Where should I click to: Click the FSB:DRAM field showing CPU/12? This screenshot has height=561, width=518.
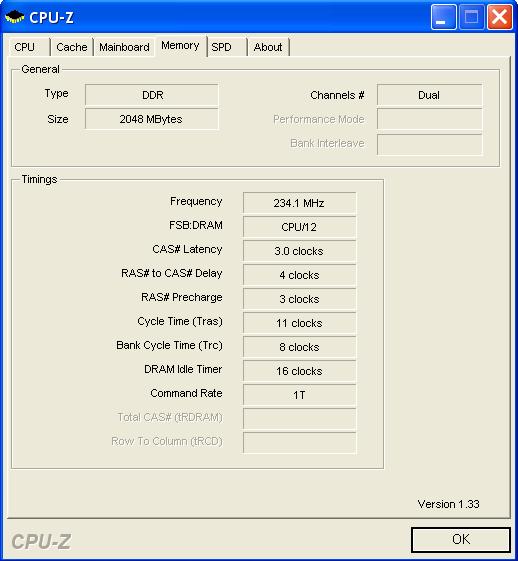(x=299, y=227)
